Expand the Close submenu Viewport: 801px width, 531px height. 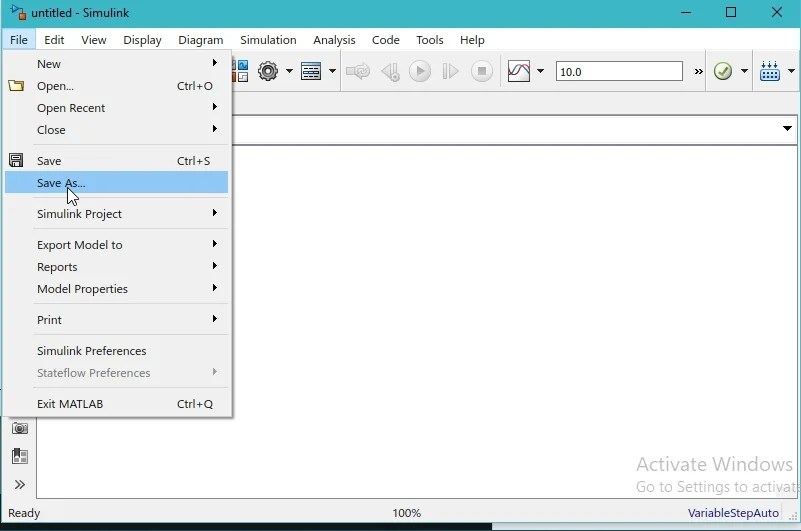coord(116,130)
